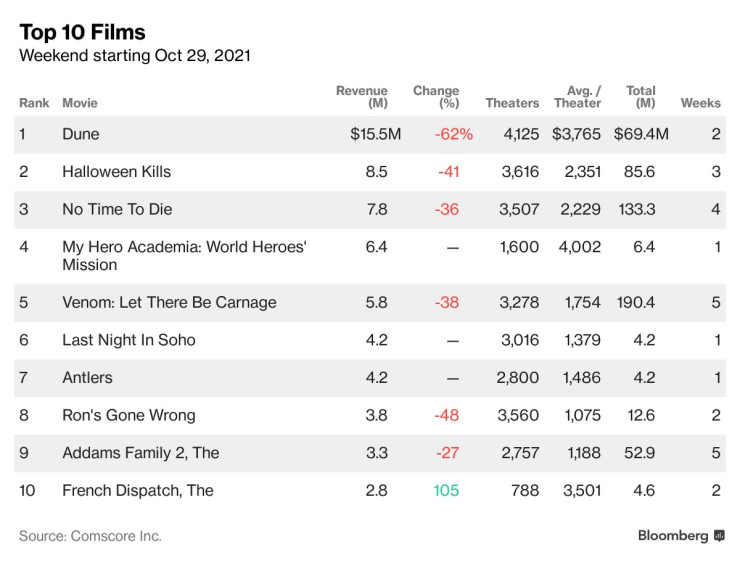
Task: Click the Weeks column header
Action: pos(700,103)
